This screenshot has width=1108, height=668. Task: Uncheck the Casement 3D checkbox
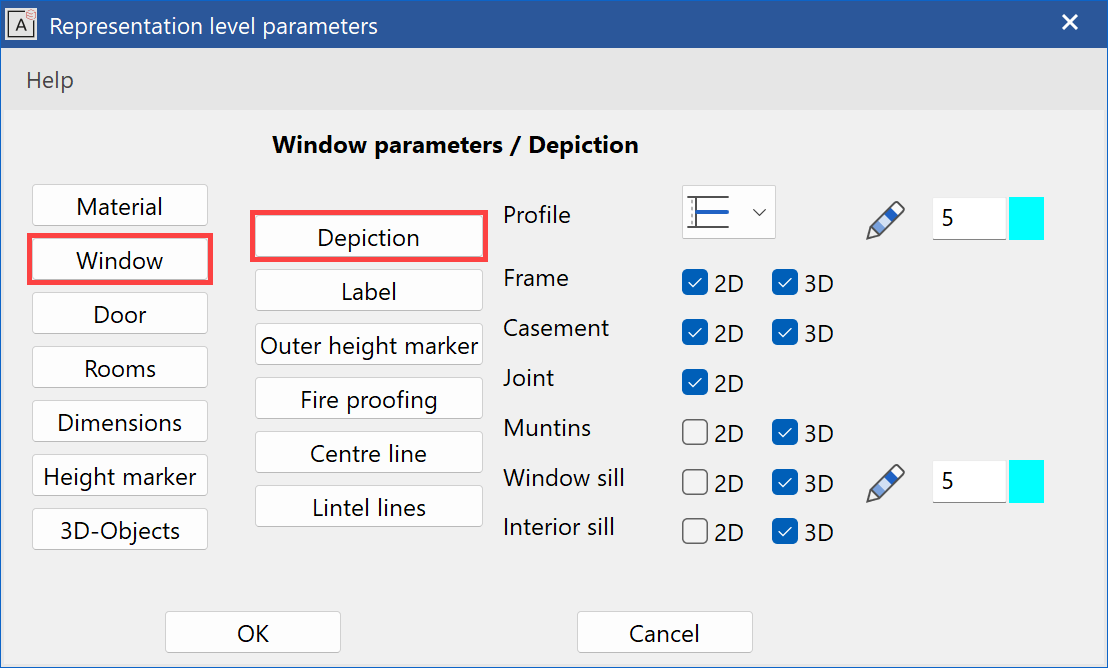point(785,333)
